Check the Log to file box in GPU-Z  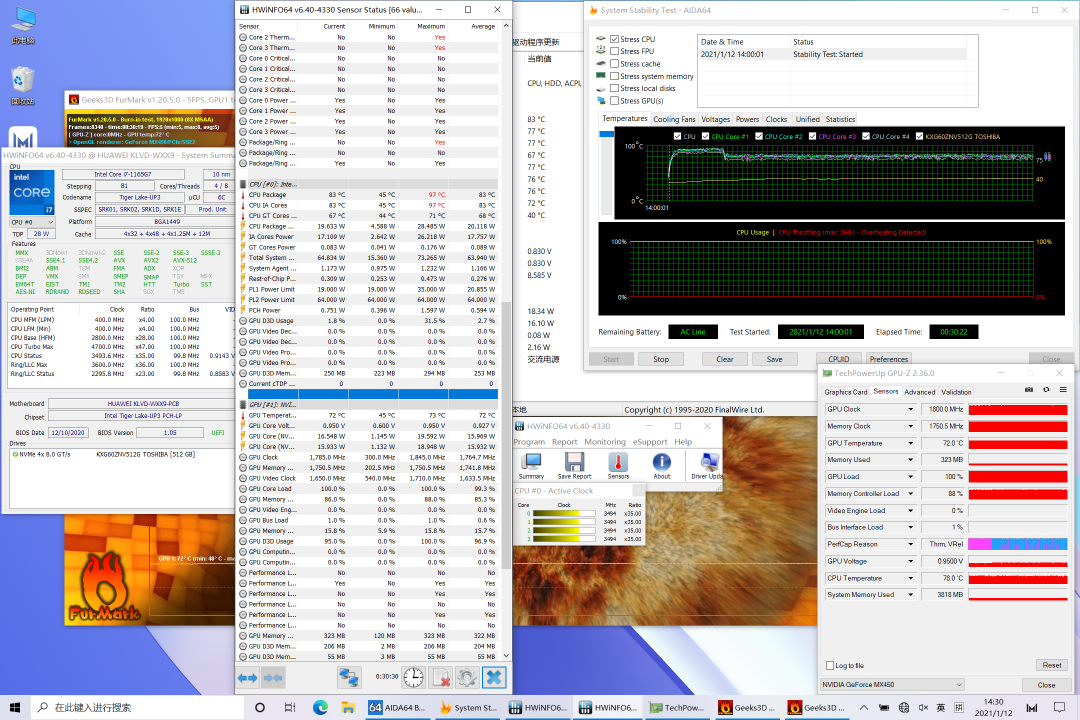[829, 665]
